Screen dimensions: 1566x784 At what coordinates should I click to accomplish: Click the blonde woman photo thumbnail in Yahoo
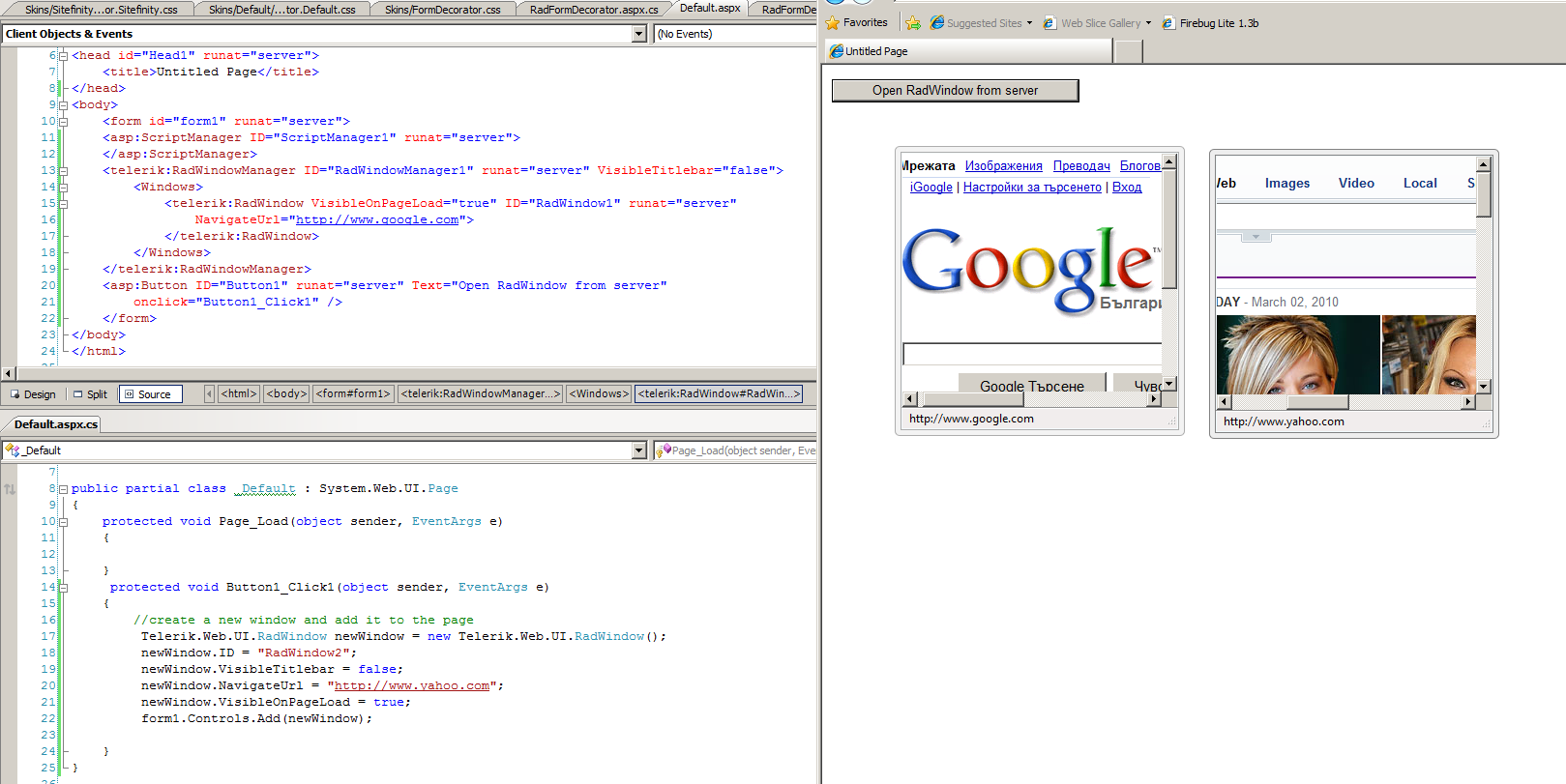[x=1298, y=354]
